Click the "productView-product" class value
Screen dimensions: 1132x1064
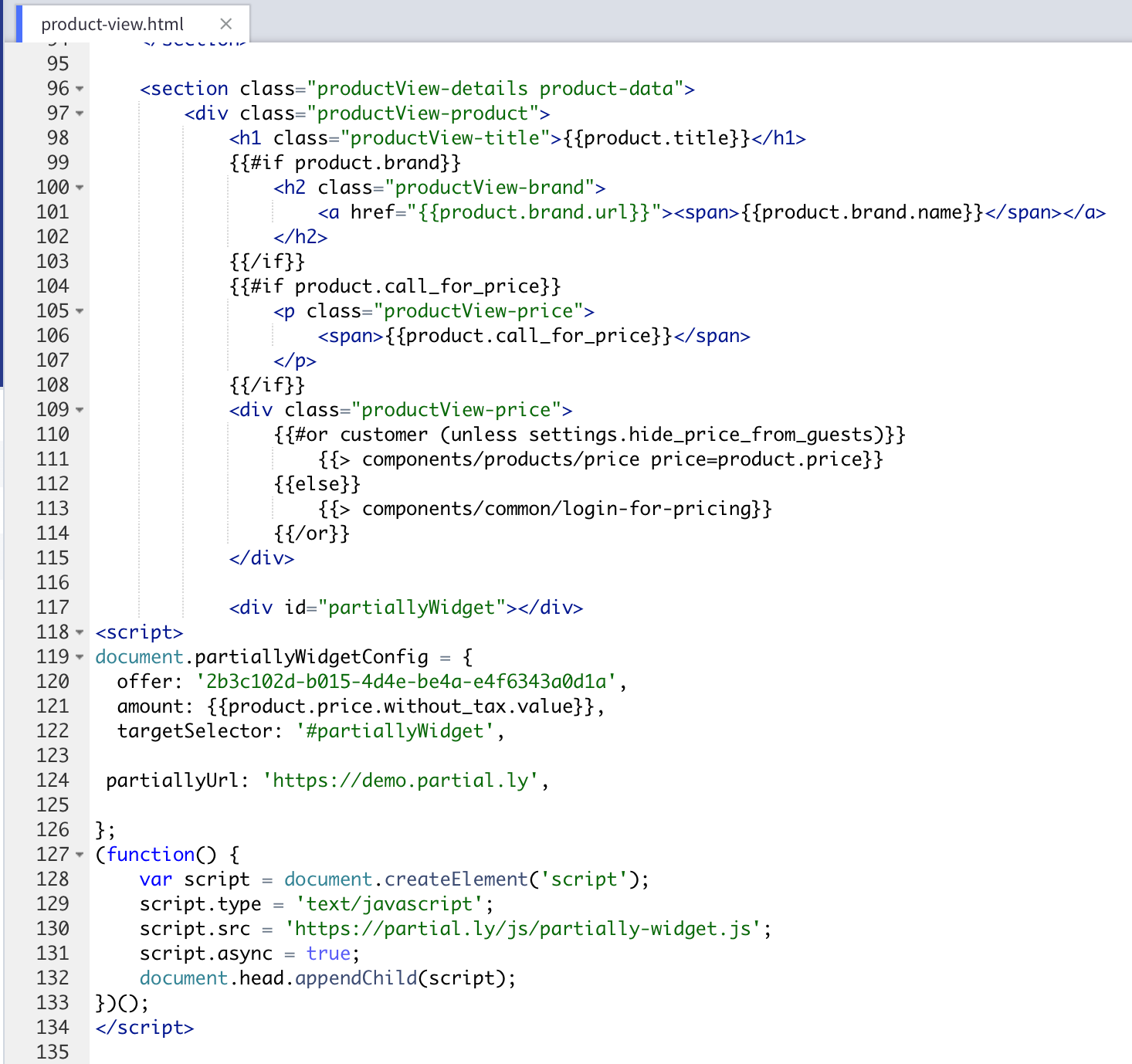[422, 114]
